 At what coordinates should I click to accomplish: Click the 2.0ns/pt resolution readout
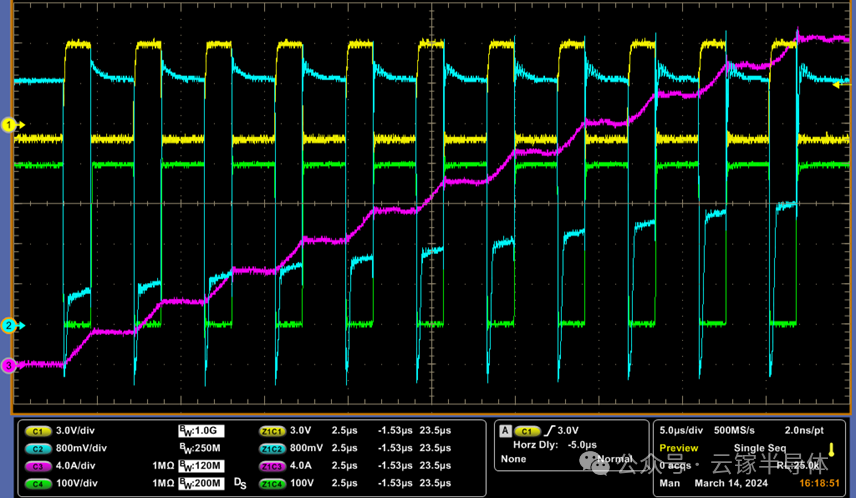(804, 430)
